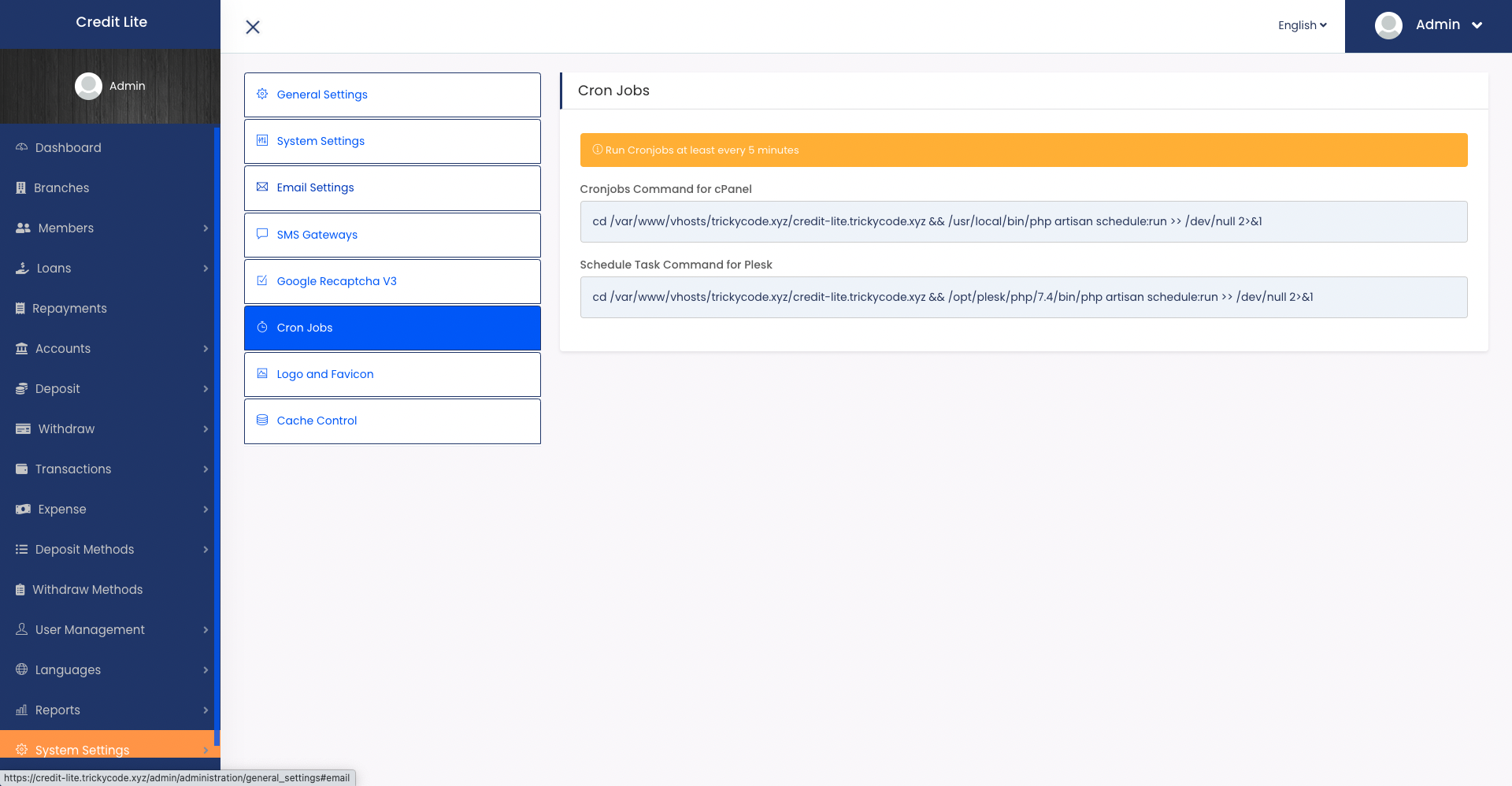The height and width of the screenshot is (786, 1512).
Task: Open the Google Recaptcha V3 tab
Action: [392, 281]
